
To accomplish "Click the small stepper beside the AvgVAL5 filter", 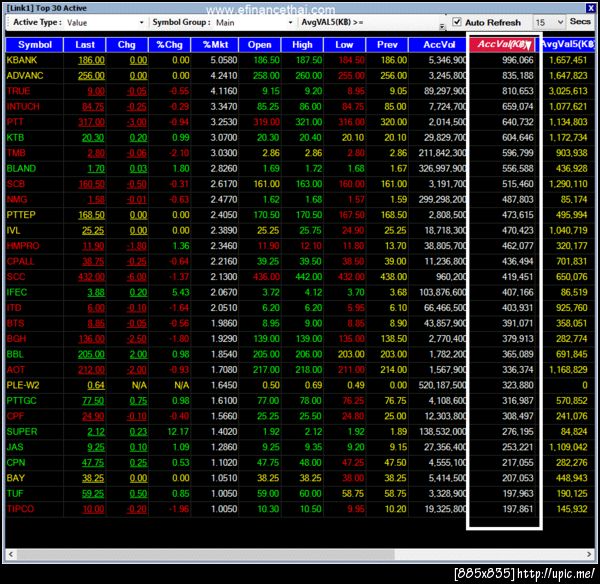I will (x=442, y=26).
